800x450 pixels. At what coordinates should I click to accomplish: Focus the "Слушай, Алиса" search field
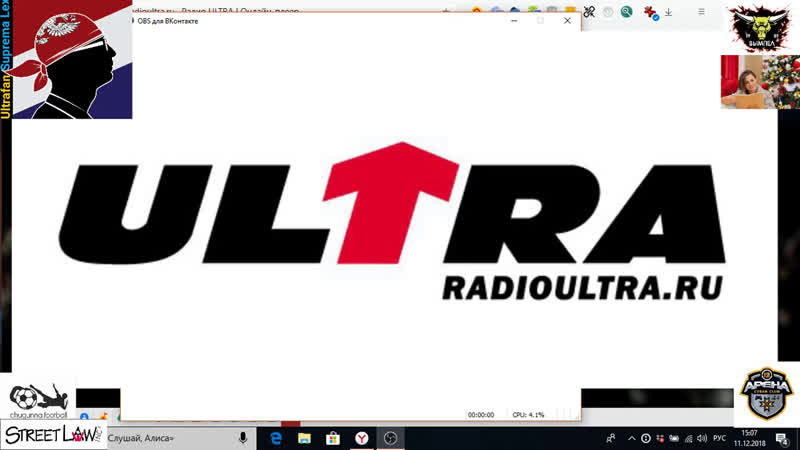[x=181, y=438]
